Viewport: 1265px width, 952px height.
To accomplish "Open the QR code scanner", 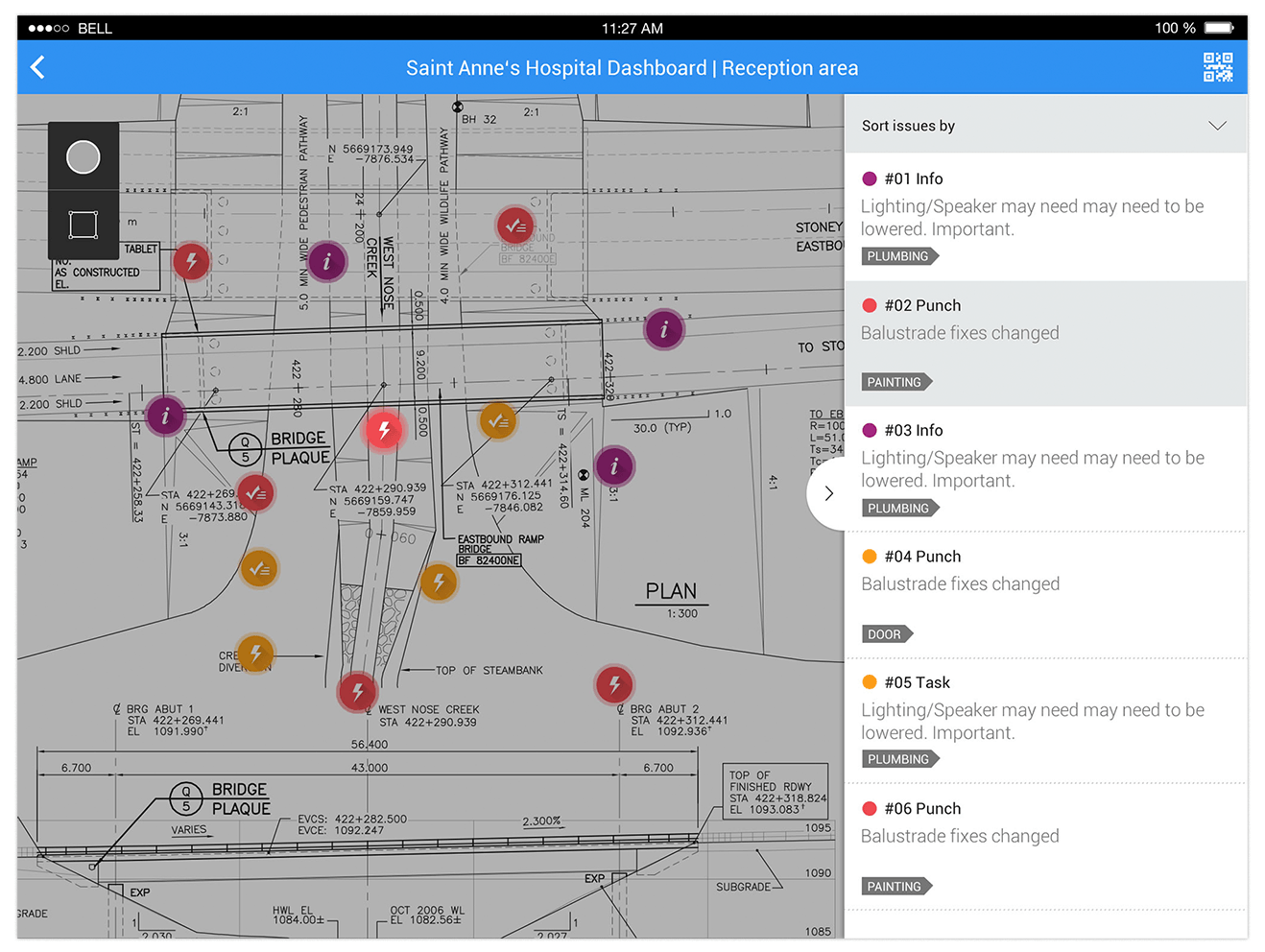I will pos(1217,67).
